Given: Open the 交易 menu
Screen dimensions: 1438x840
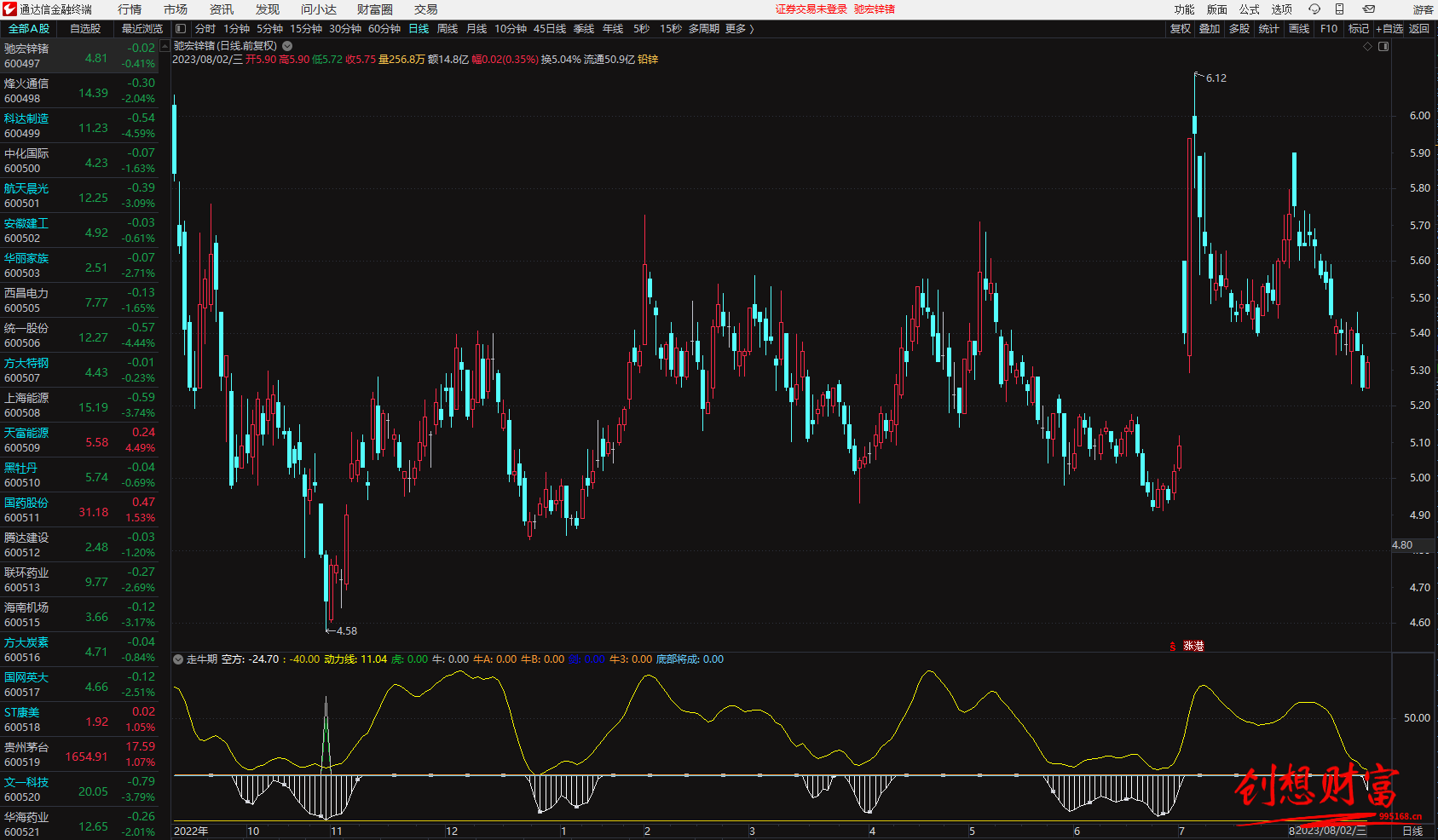Looking at the screenshot, I should 426,9.
